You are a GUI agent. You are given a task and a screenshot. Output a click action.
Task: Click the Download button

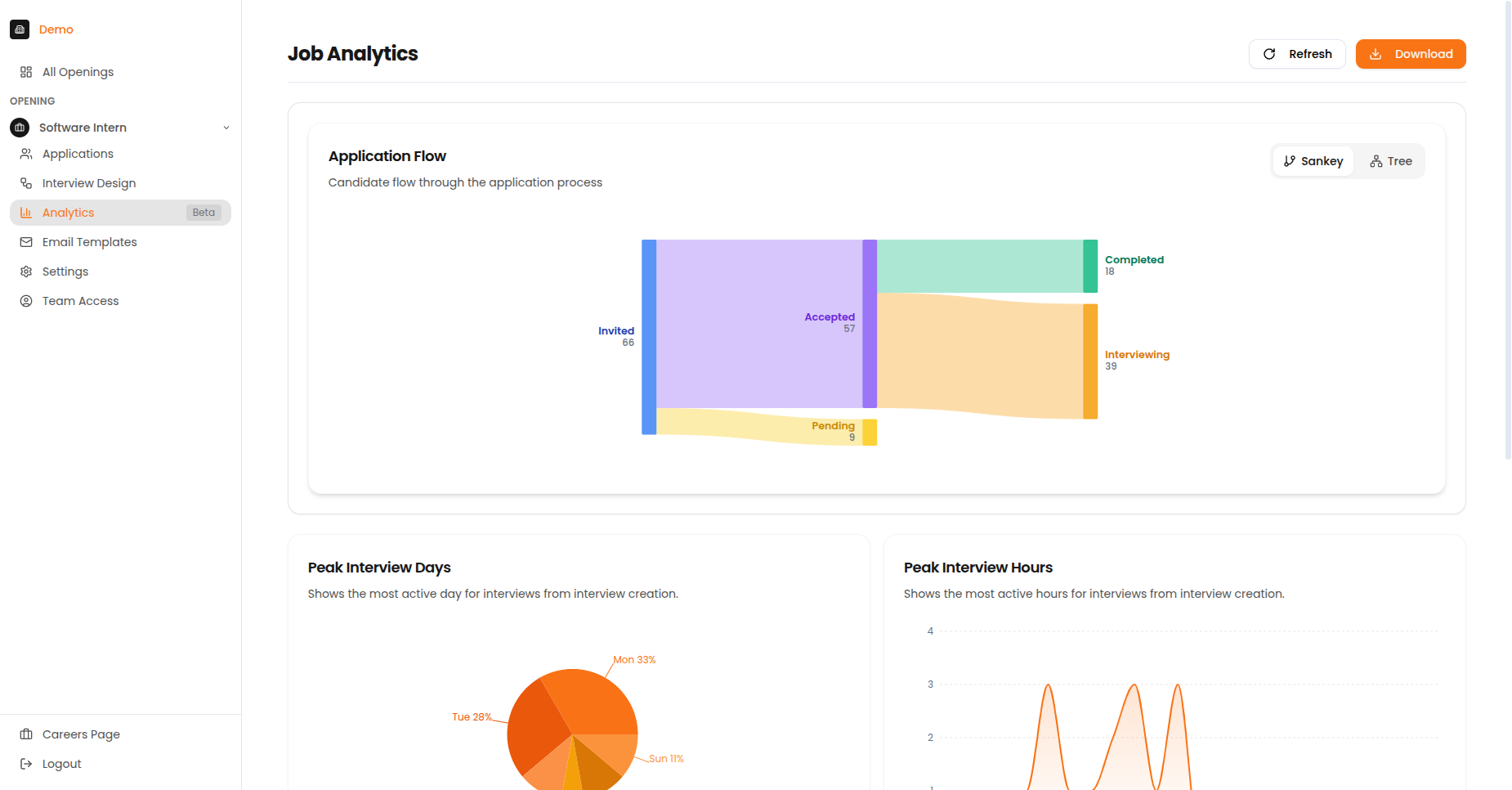coord(1410,53)
